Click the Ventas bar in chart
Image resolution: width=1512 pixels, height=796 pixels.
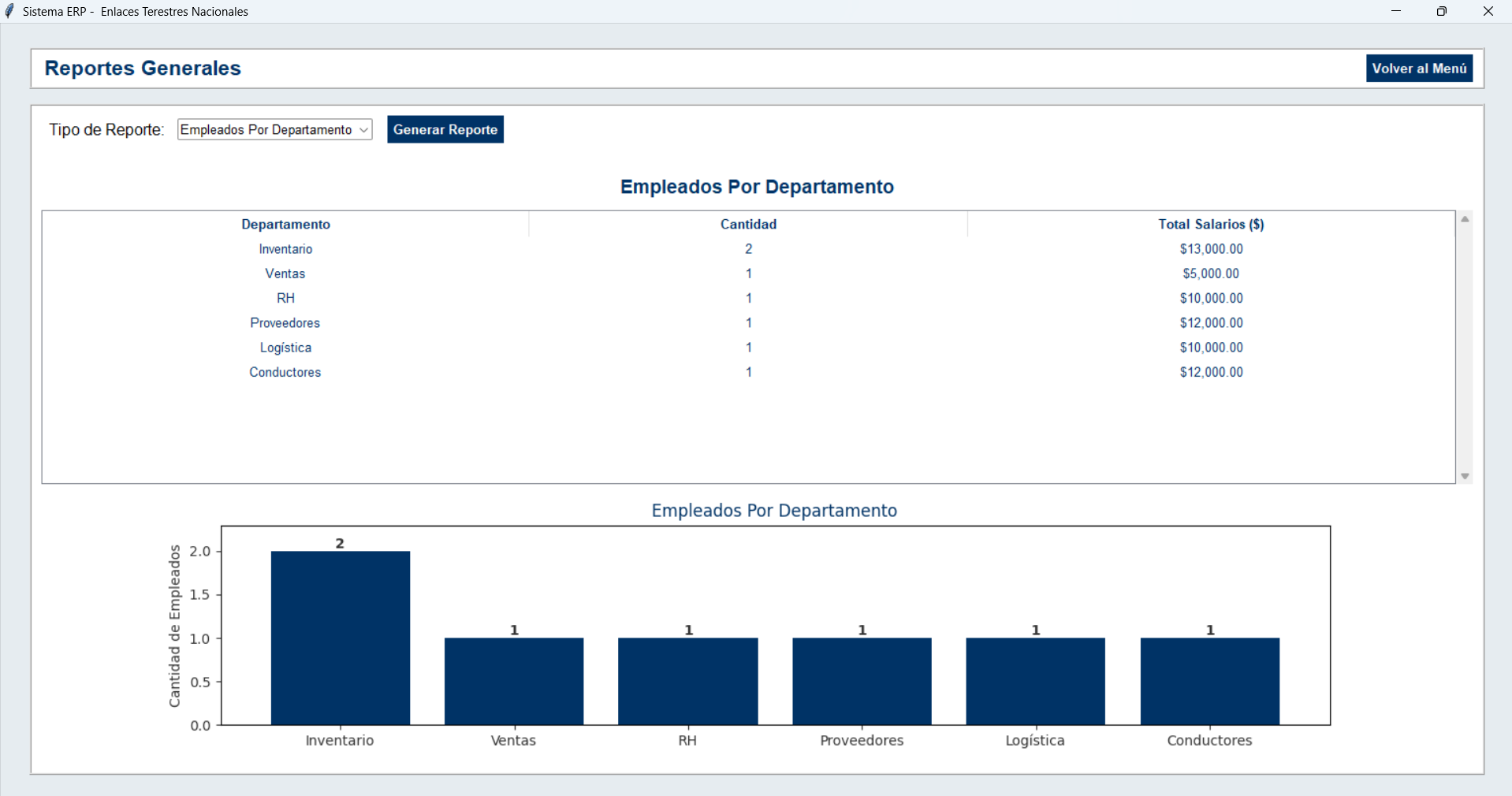tap(514, 681)
